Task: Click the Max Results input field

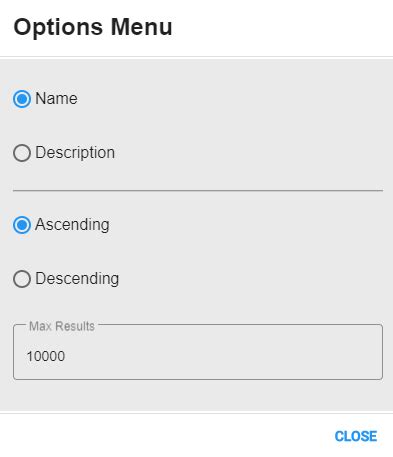Action: tap(198, 352)
